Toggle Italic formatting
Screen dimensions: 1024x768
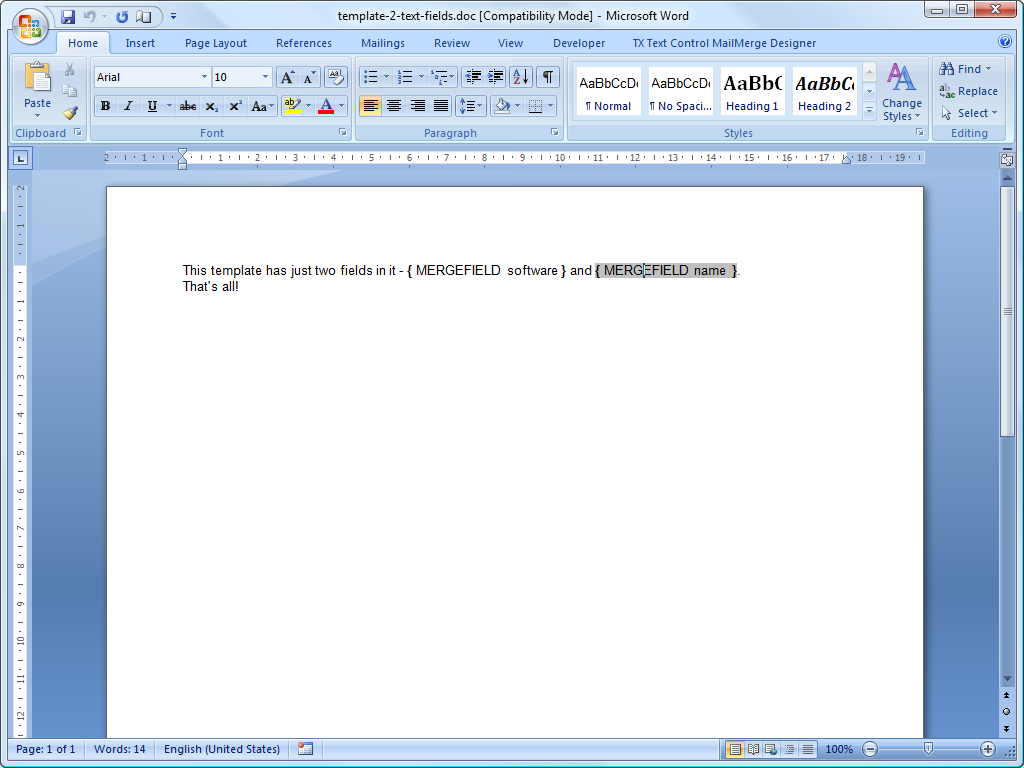tap(128, 106)
